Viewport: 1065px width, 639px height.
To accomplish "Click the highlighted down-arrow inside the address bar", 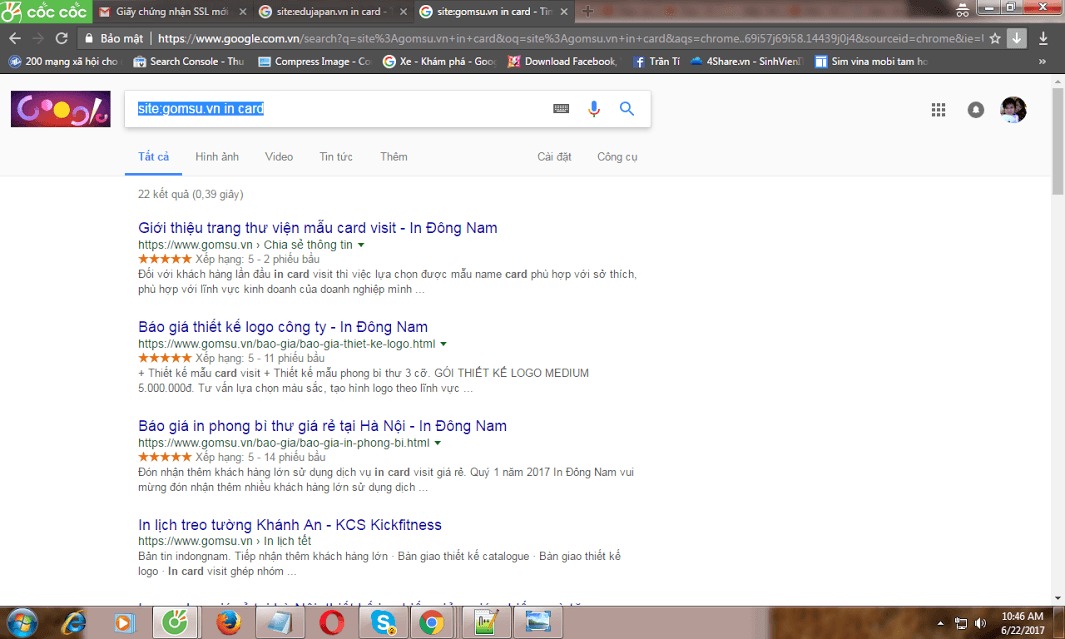I will (x=1017, y=39).
